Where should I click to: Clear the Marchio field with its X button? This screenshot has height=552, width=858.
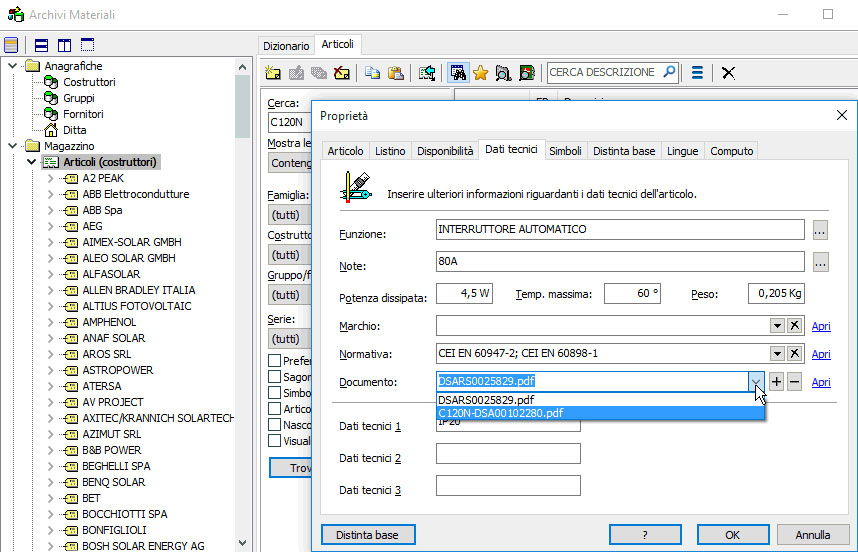(795, 326)
